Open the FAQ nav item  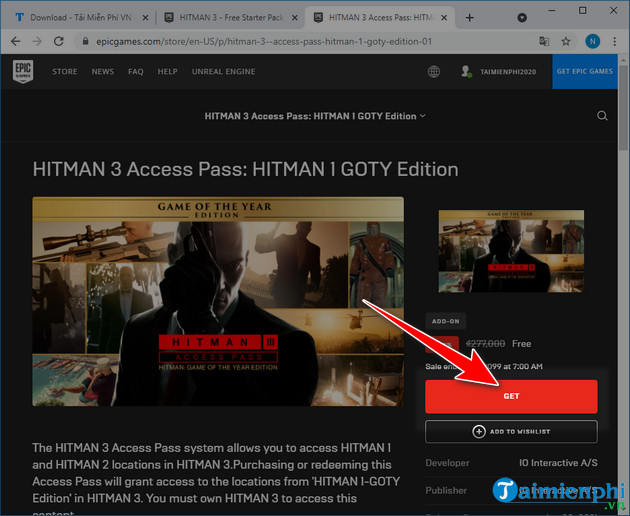[135, 72]
